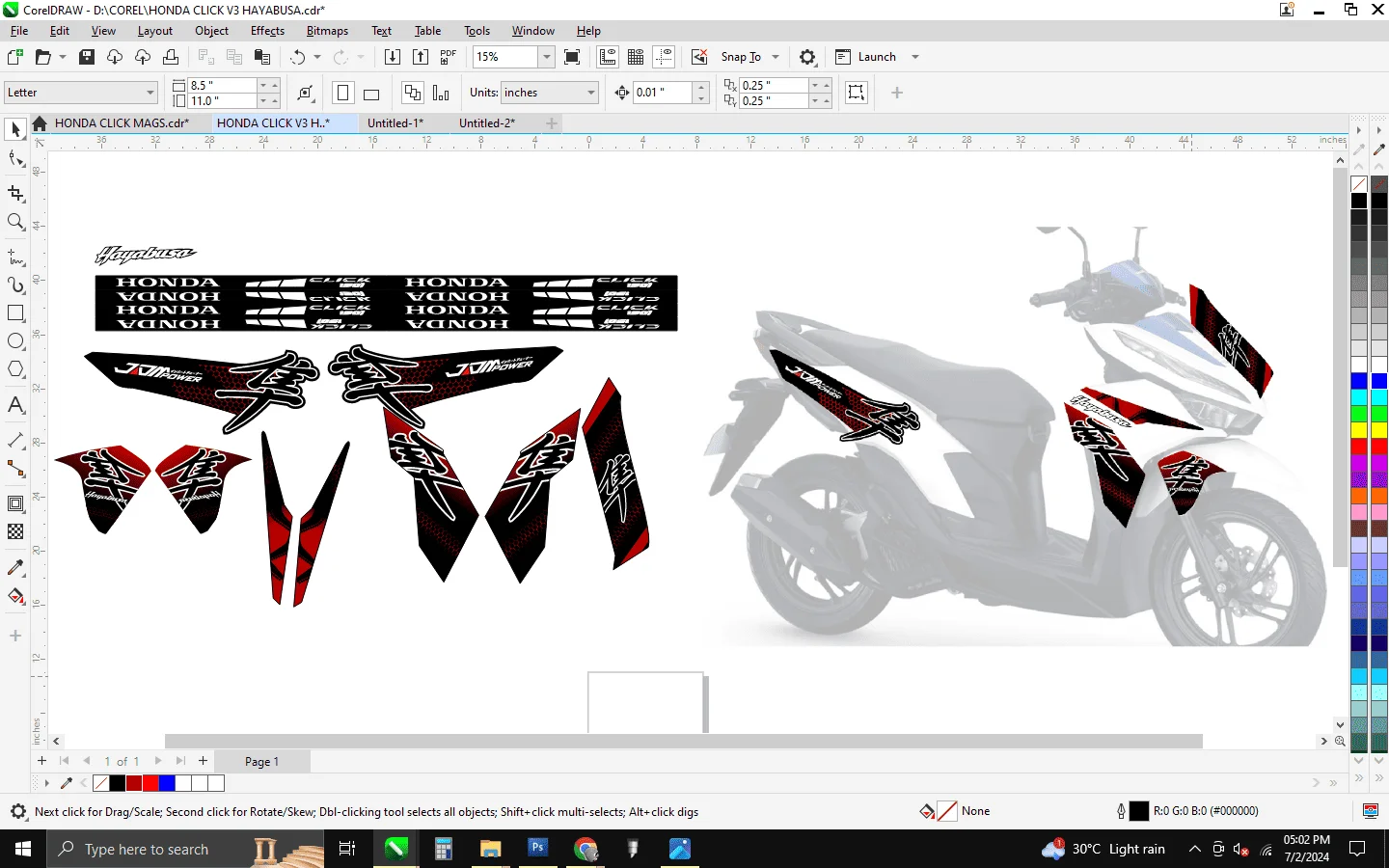This screenshot has width=1389, height=868.
Task: Switch to the Untitled-2 document tab
Action: [487, 123]
